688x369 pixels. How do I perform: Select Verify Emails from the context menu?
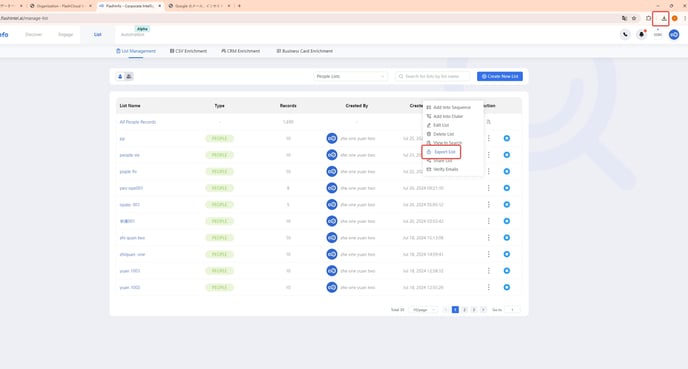tap(442, 169)
